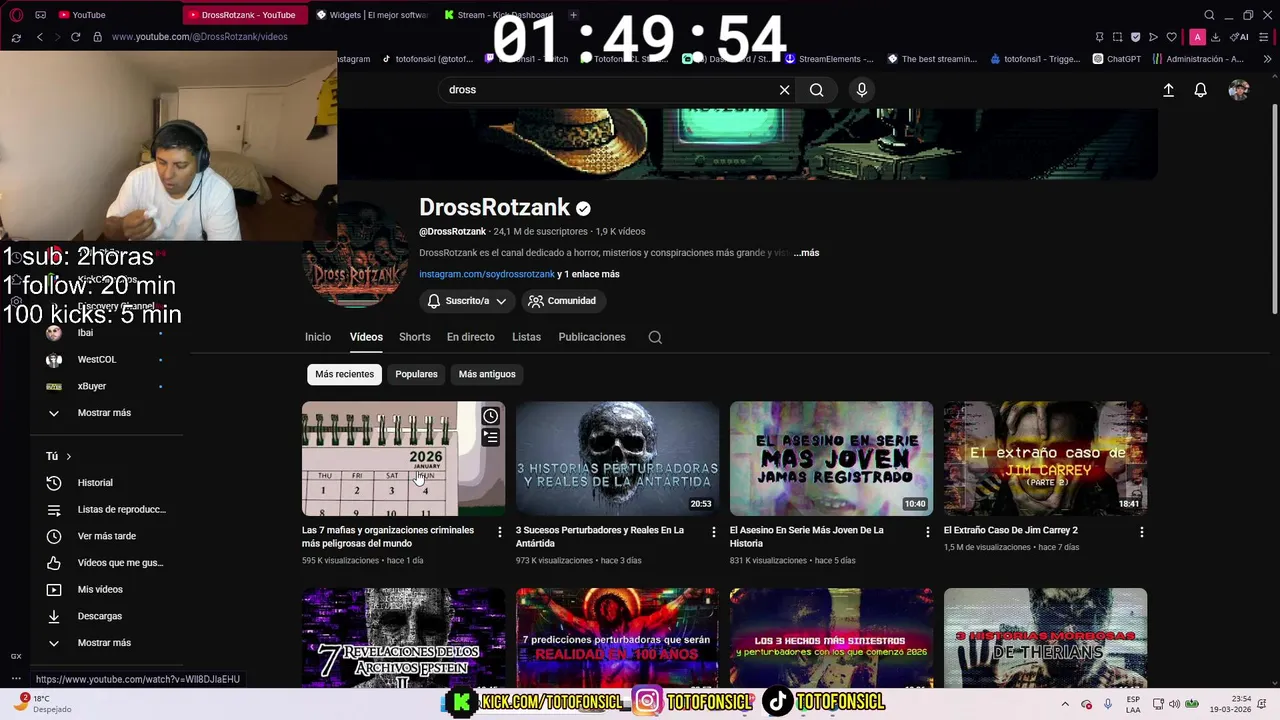The image size is (1280, 720).
Task: Switch to the Shorts channel tab
Action: click(x=415, y=337)
